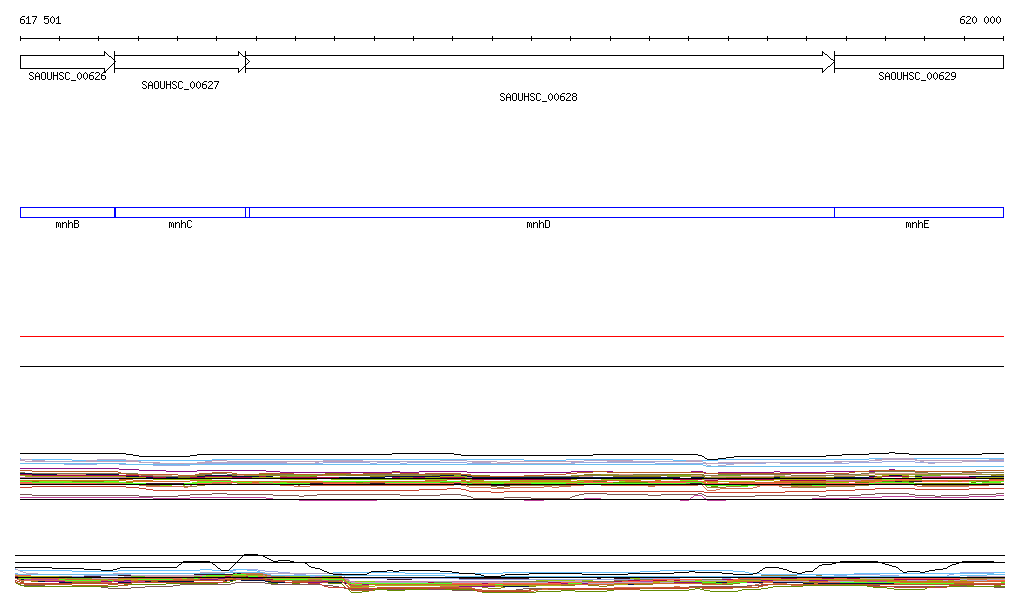Image resolution: width=1024 pixels, height=611 pixels.
Task: Click the mnhD gene name label
Action: tap(538, 226)
